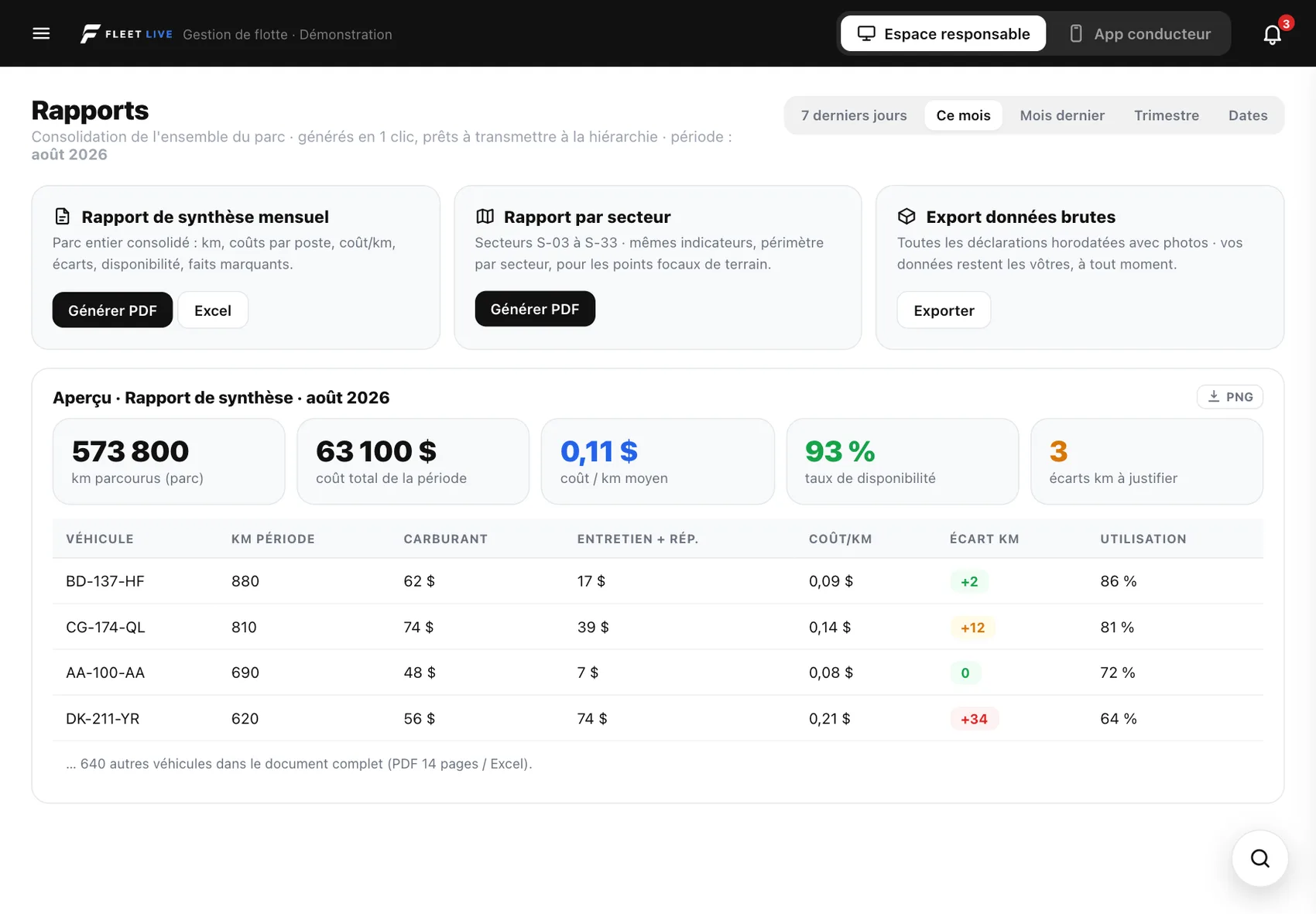Select vehicle row AA-100-AA
Viewport: 1316px width, 914px height.
point(658,673)
